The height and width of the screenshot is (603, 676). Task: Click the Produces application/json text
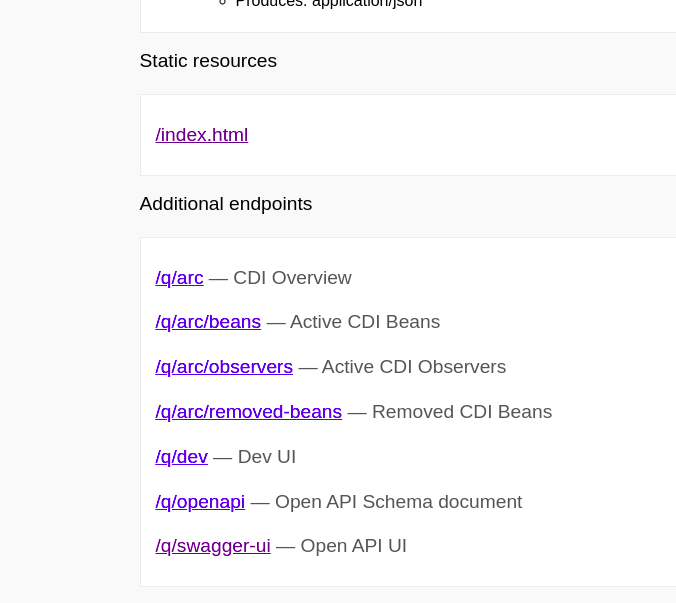[329, 3]
